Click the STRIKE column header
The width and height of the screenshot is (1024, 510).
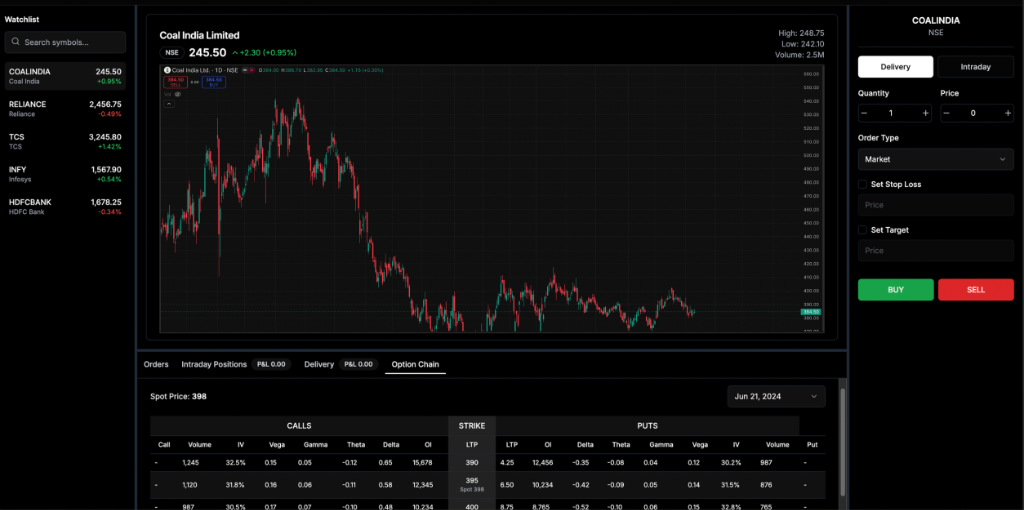pyautogui.click(x=472, y=426)
